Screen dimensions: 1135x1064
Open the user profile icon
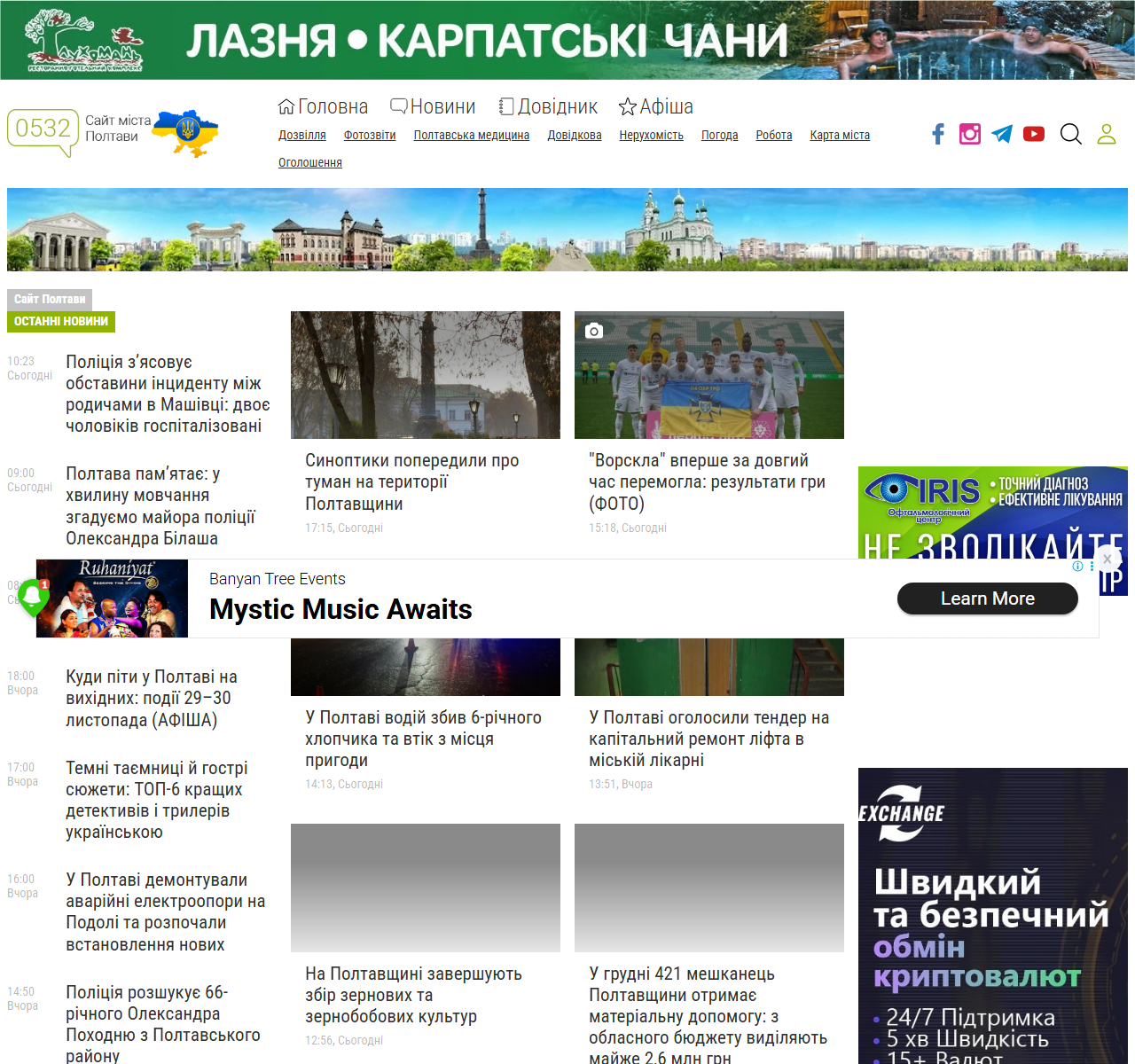click(1107, 134)
